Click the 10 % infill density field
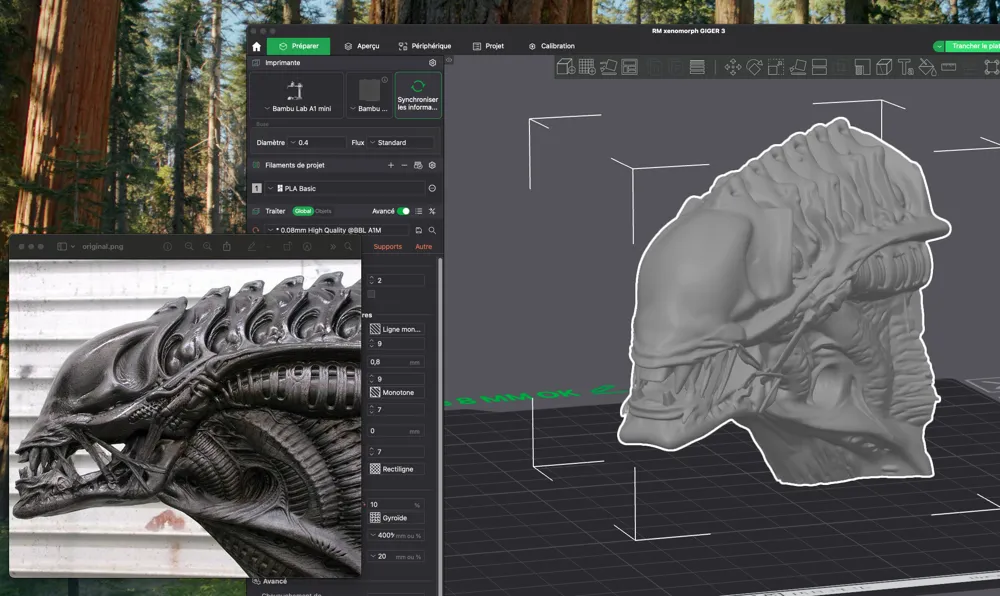The width and height of the screenshot is (1000, 596). [x=396, y=504]
